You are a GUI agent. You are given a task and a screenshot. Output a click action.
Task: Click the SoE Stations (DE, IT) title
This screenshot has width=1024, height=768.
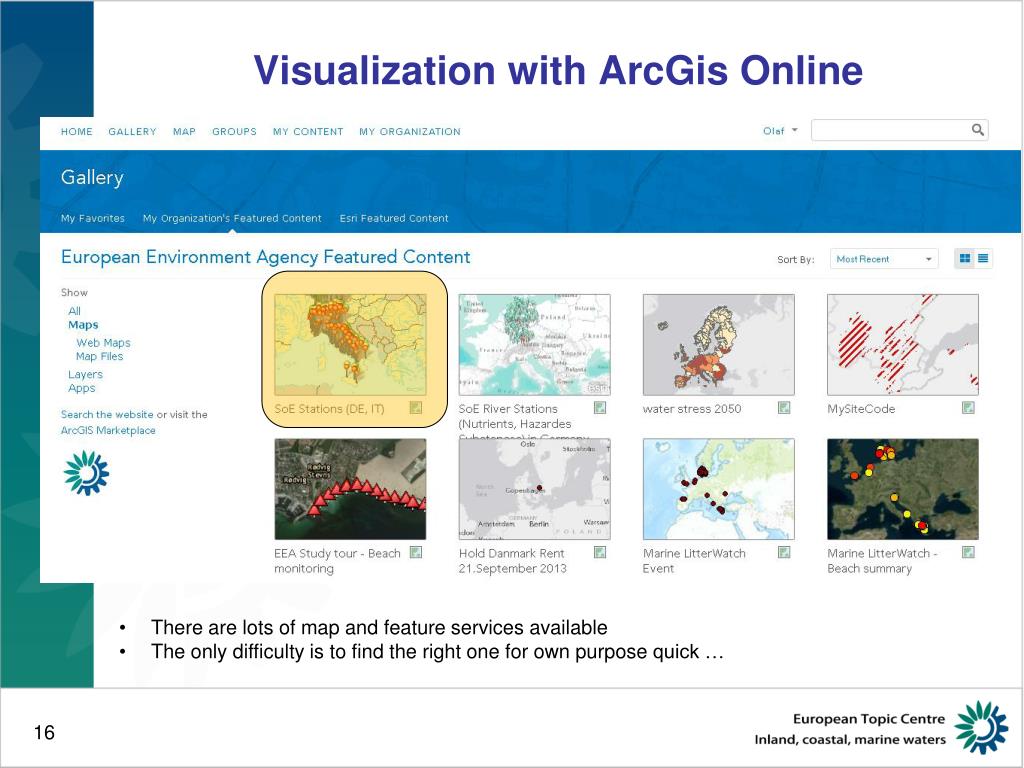(329, 409)
